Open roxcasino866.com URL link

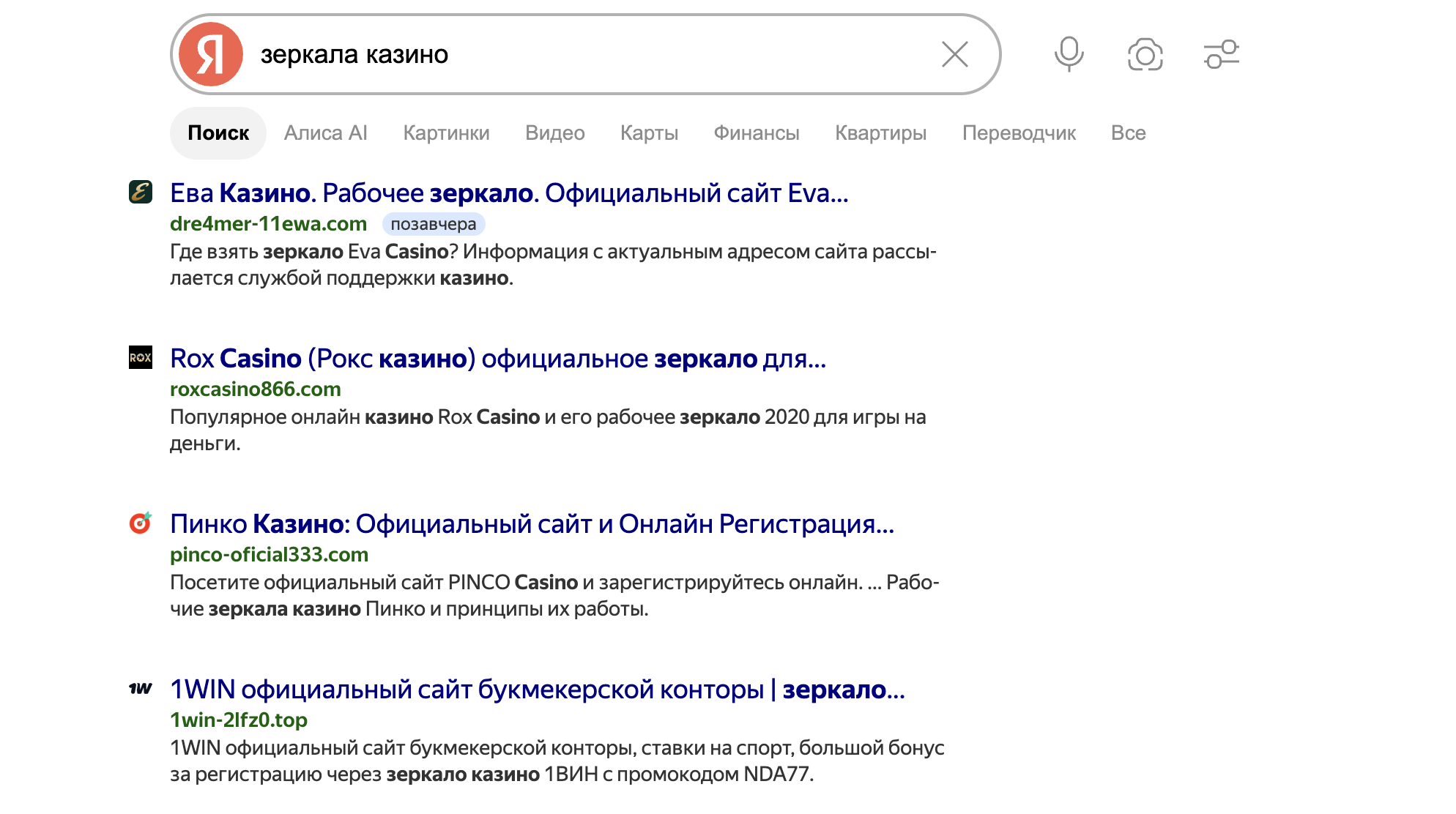[x=256, y=389]
